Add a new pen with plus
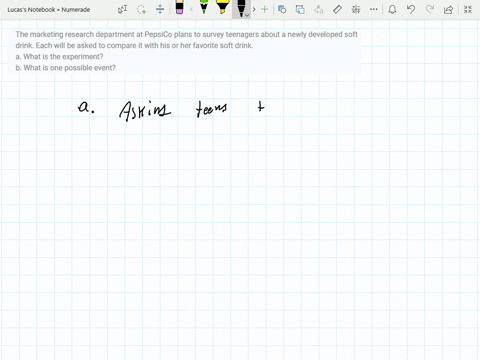480x360 pixels. (265, 9)
